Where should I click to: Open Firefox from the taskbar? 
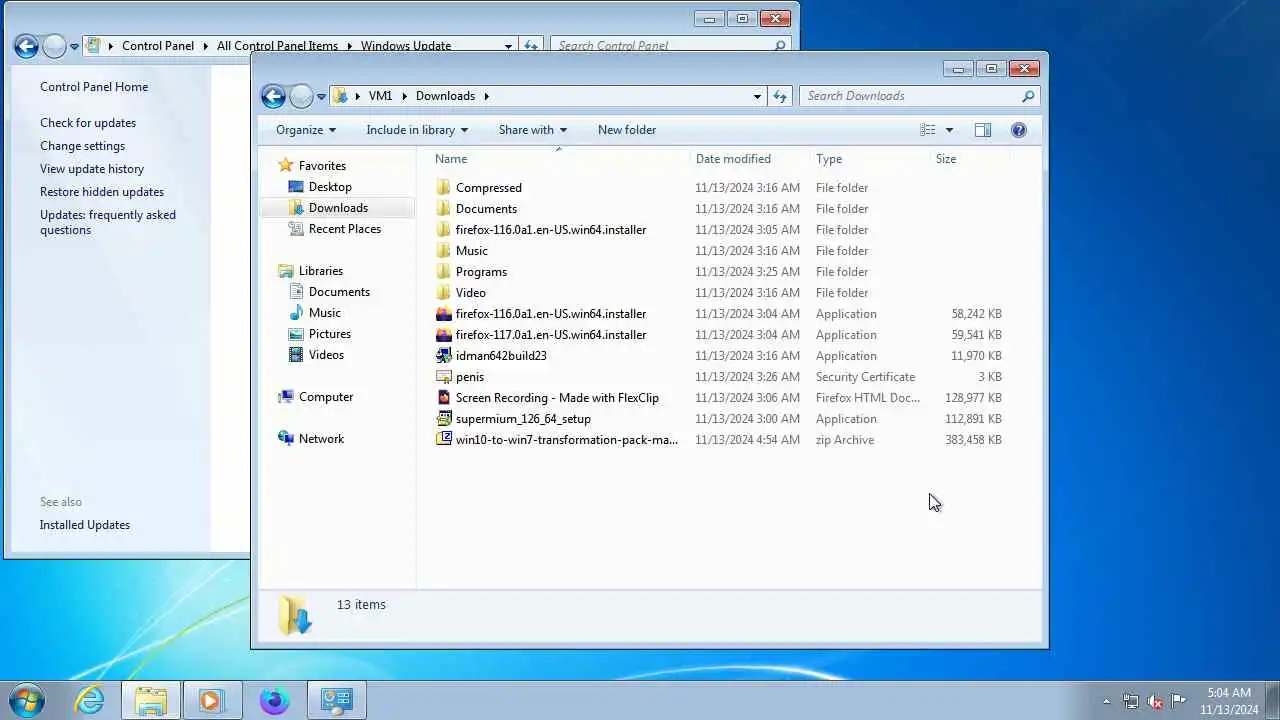pyautogui.click(x=274, y=701)
